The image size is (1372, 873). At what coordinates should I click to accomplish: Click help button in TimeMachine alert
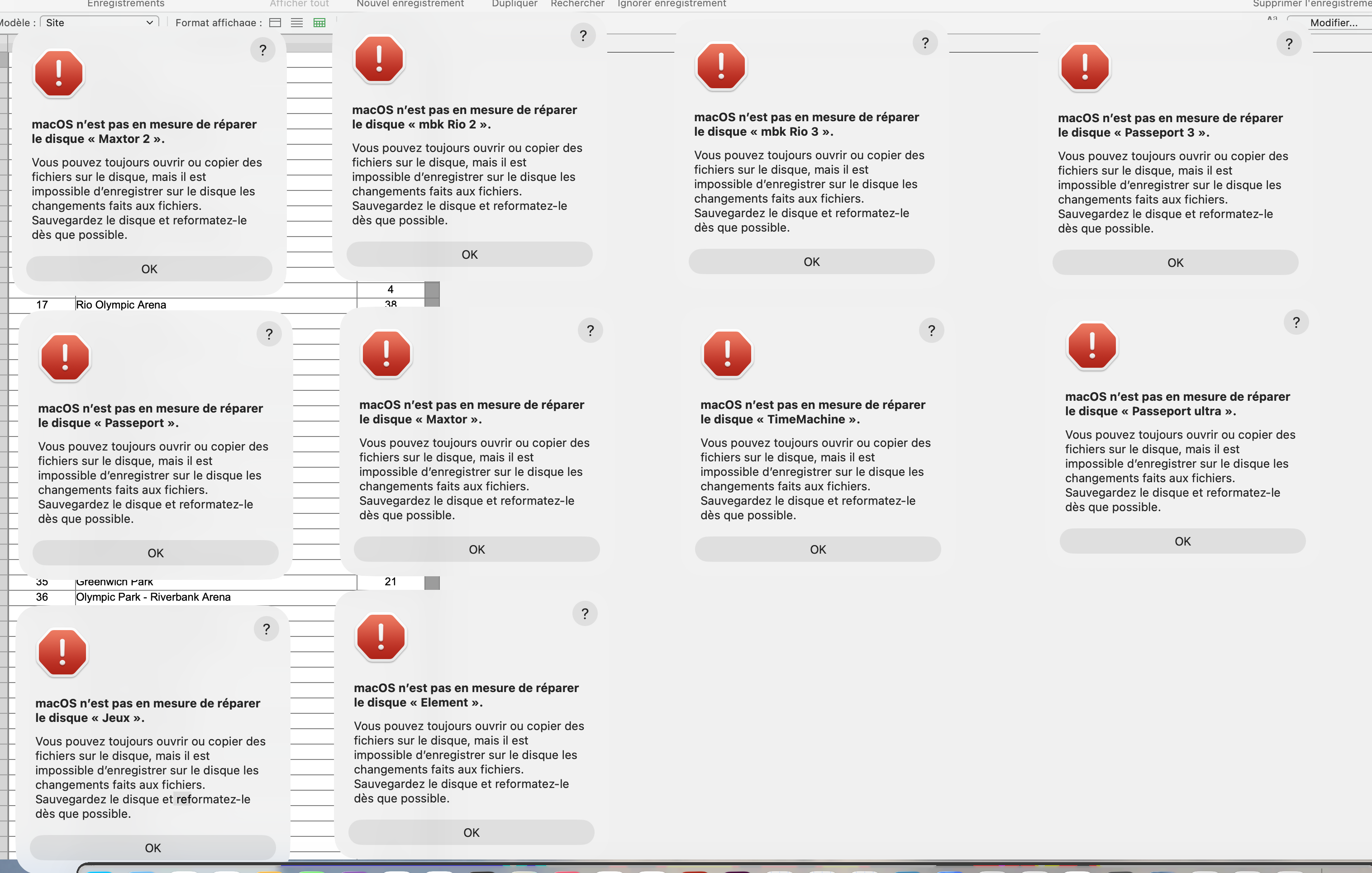(x=932, y=330)
